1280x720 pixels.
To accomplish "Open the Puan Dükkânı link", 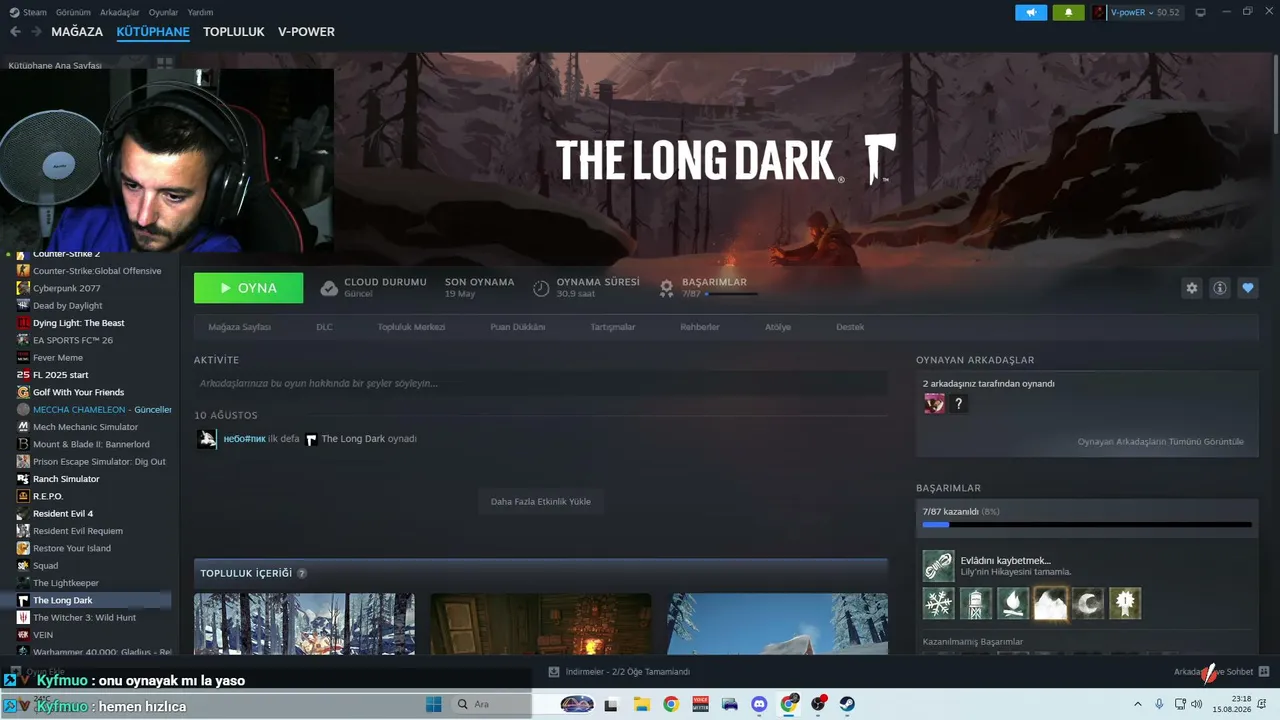I will [x=517, y=327].
